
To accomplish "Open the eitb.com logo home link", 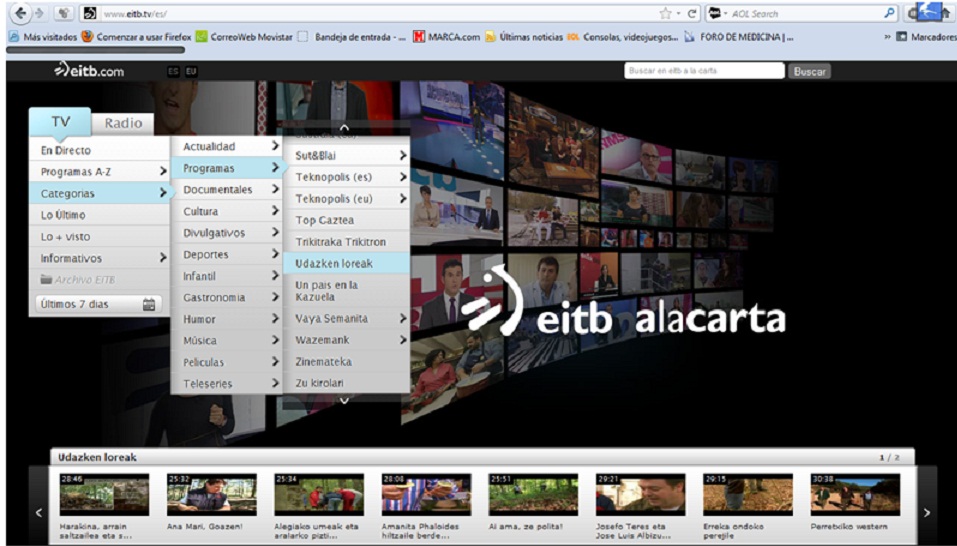I will 89,71.
